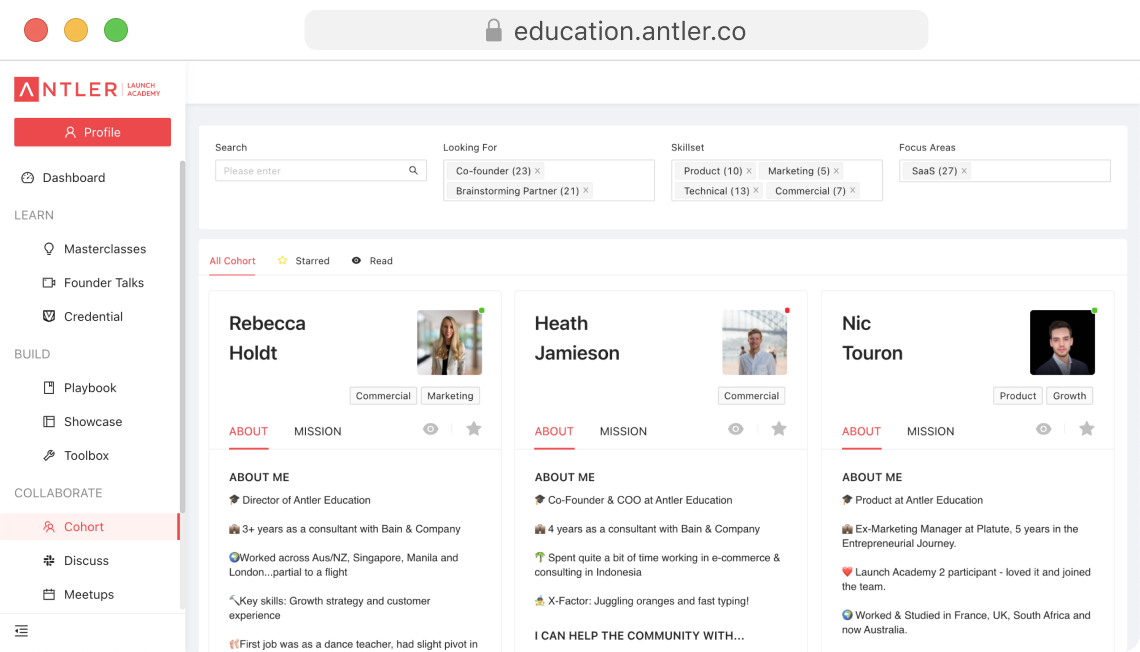Select MISSION tab on Nic Touron's card
Viewport: 1140px width, 652px height.
[x=931, y=431]
